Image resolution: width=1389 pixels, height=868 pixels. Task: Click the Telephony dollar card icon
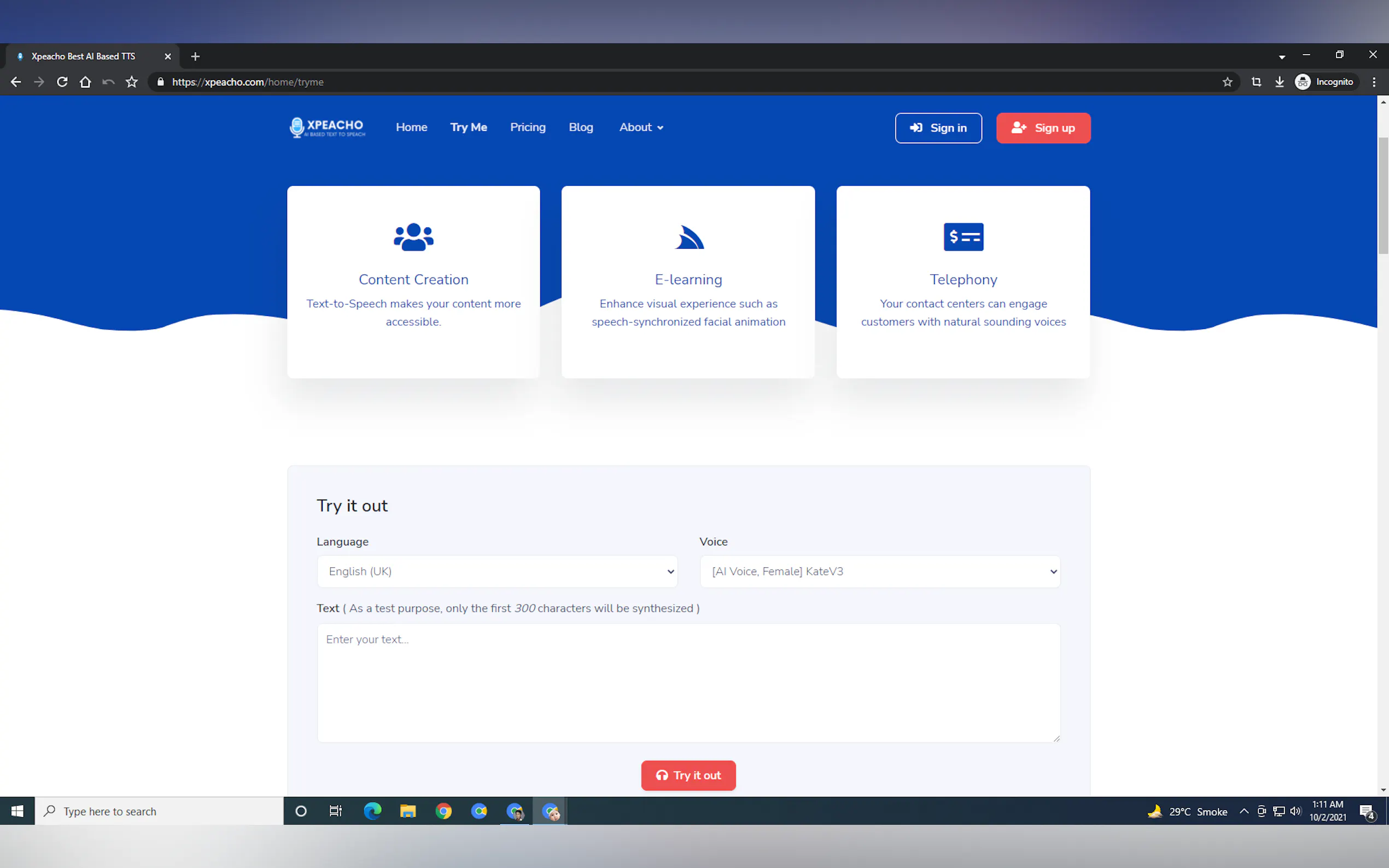(x=963, y=237)
